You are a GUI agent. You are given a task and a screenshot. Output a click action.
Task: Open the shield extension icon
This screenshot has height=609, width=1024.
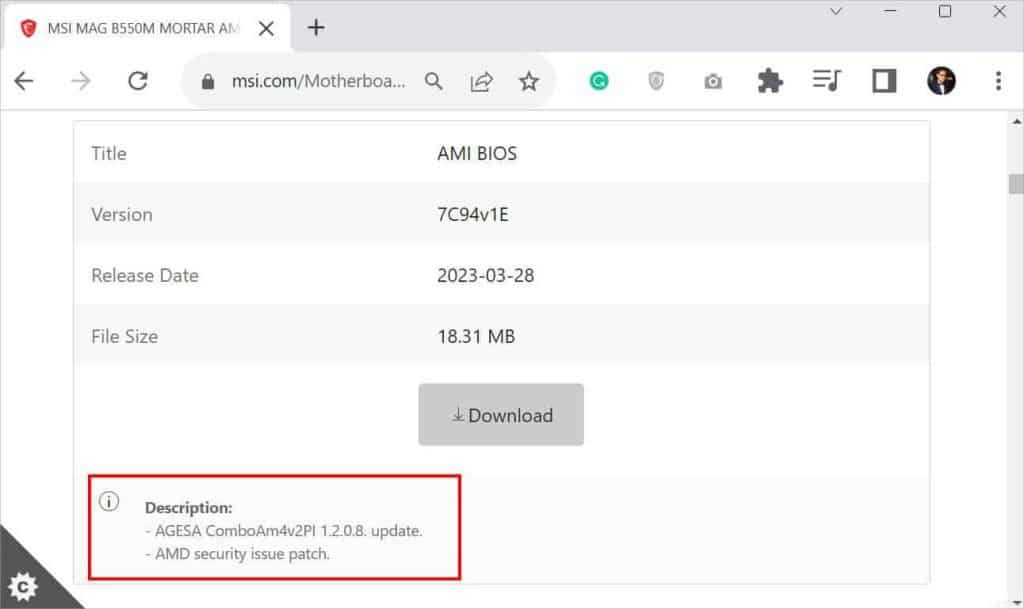tap(656, 81)
